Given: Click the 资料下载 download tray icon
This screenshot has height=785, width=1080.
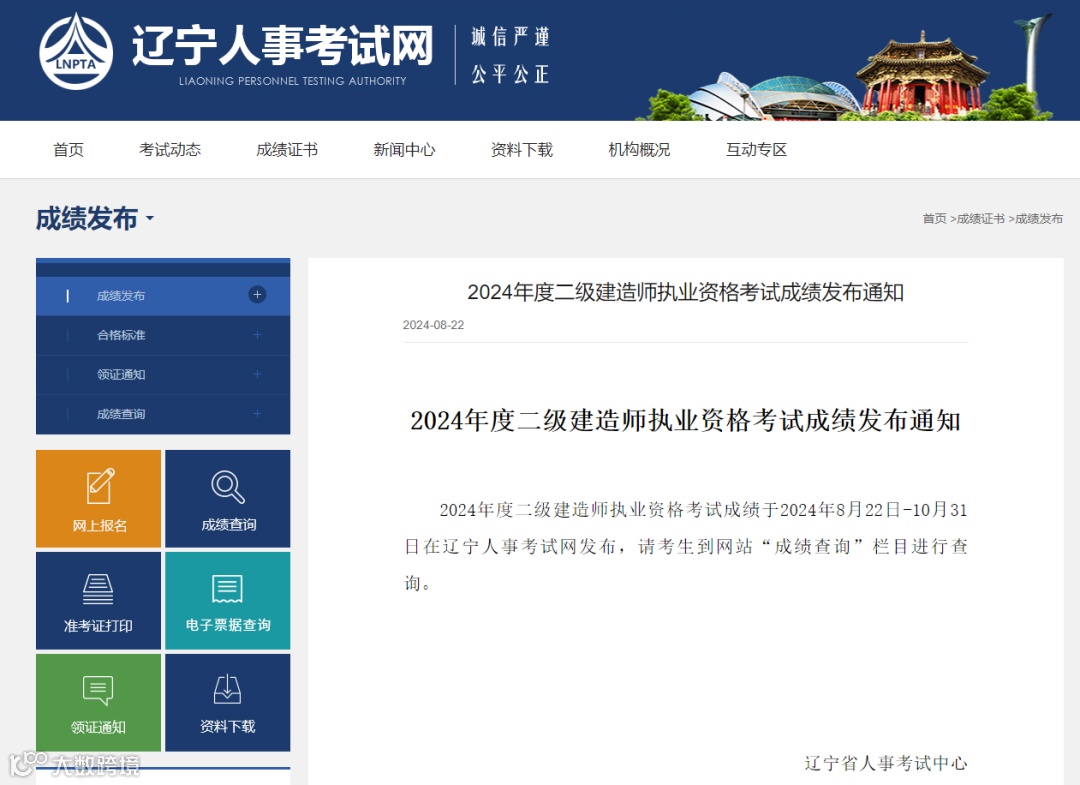Looking at the screenshot, I should click(x=227, y=689).
